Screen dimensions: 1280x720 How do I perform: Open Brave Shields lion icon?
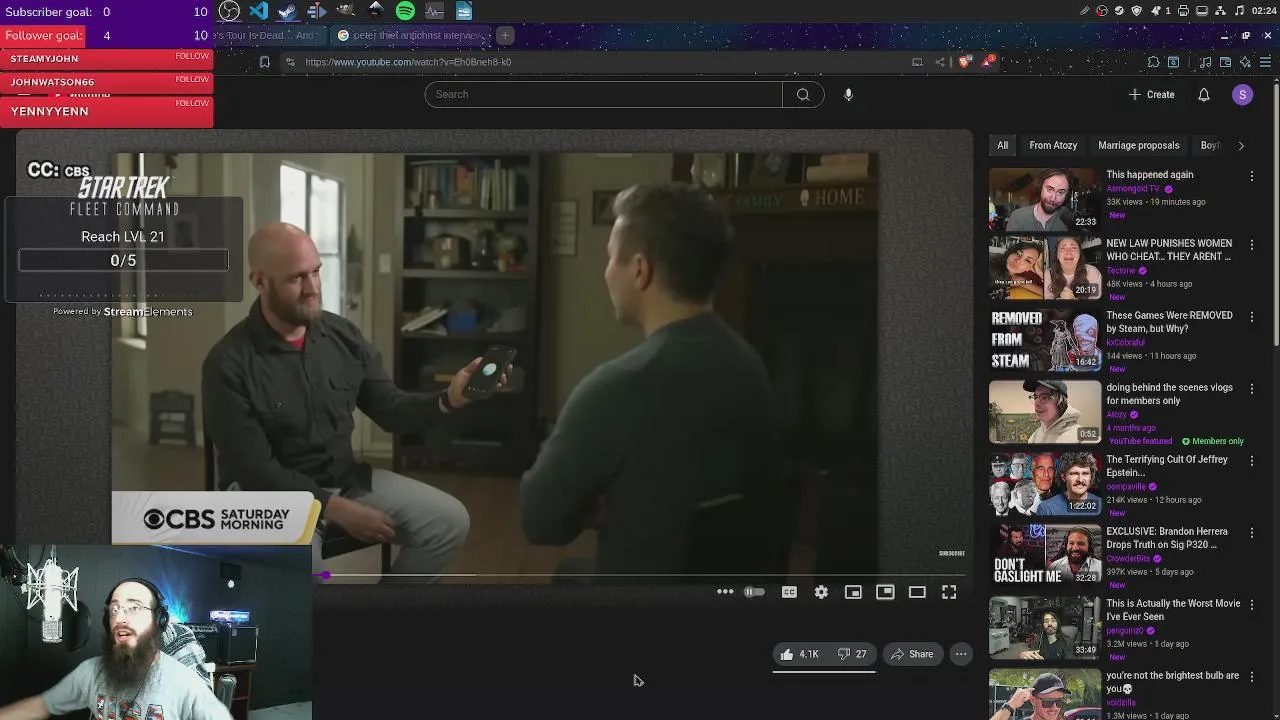coord(964,62)
